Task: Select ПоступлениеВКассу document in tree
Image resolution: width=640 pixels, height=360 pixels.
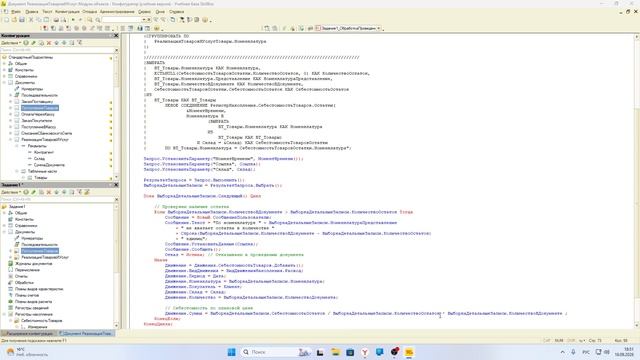Action: [38, 127]
